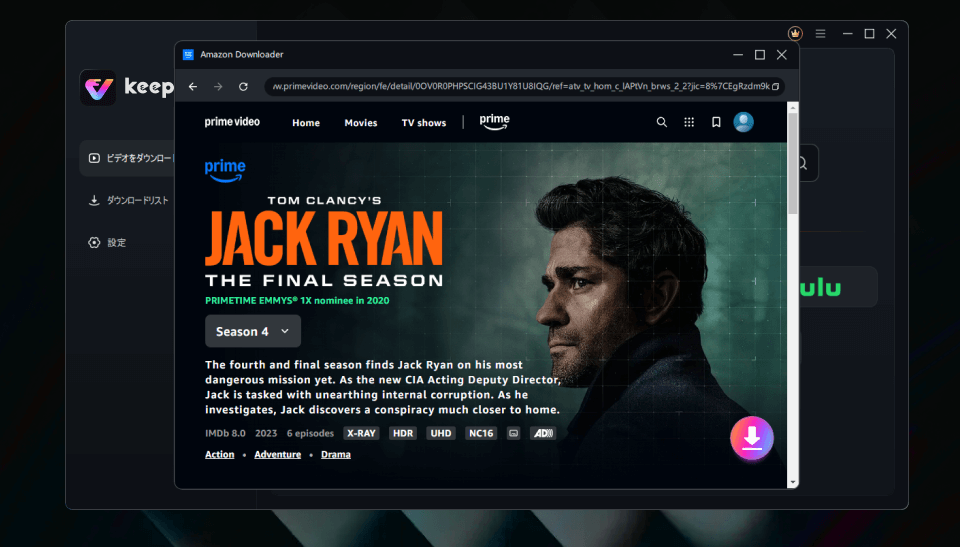Click the audio description AD badge
This screenshot has width=960, height=547.
542,433
